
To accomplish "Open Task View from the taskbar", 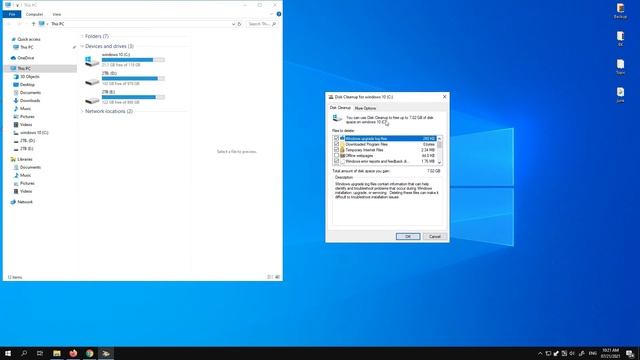I will [x=40, y=353].
